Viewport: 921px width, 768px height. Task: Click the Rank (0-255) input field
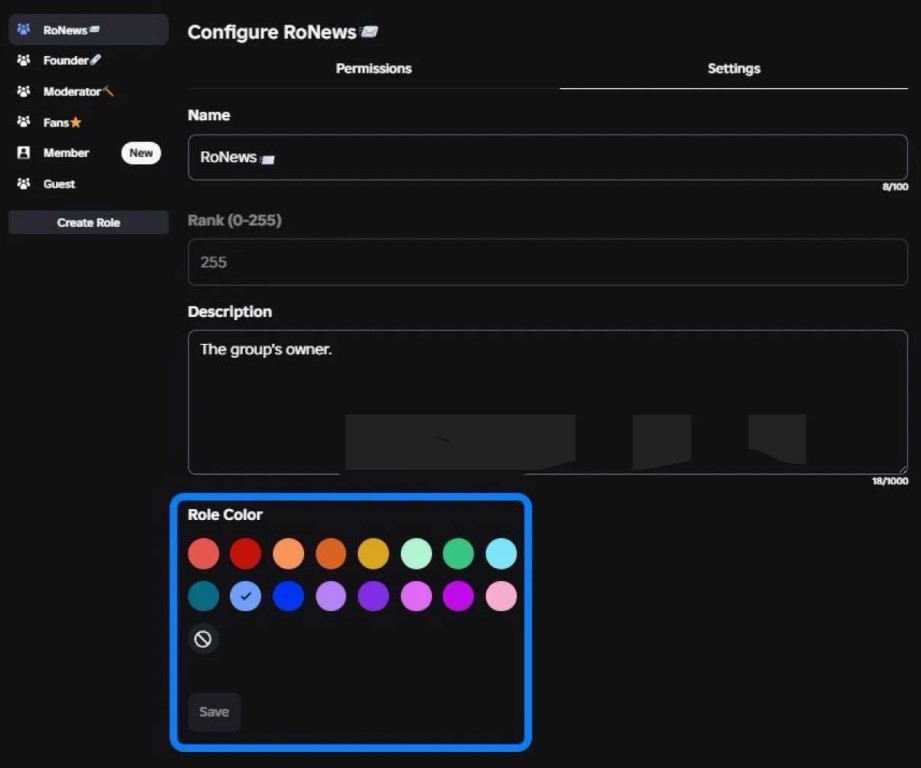[547, 262]
